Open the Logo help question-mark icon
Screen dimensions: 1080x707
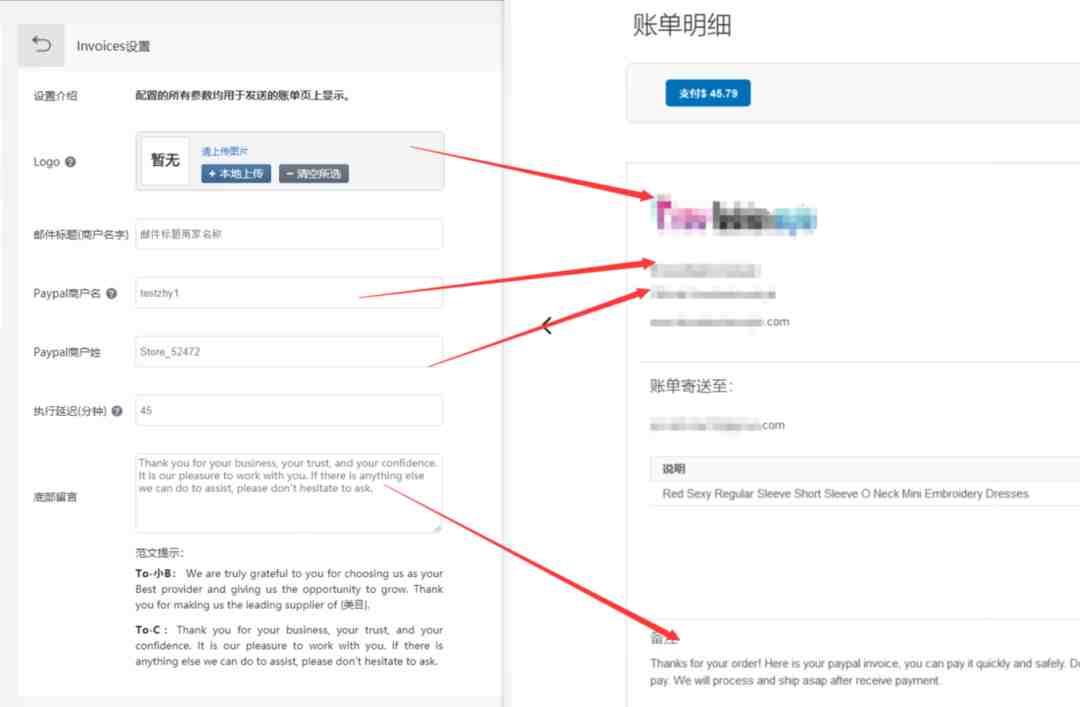pos(70,162)
